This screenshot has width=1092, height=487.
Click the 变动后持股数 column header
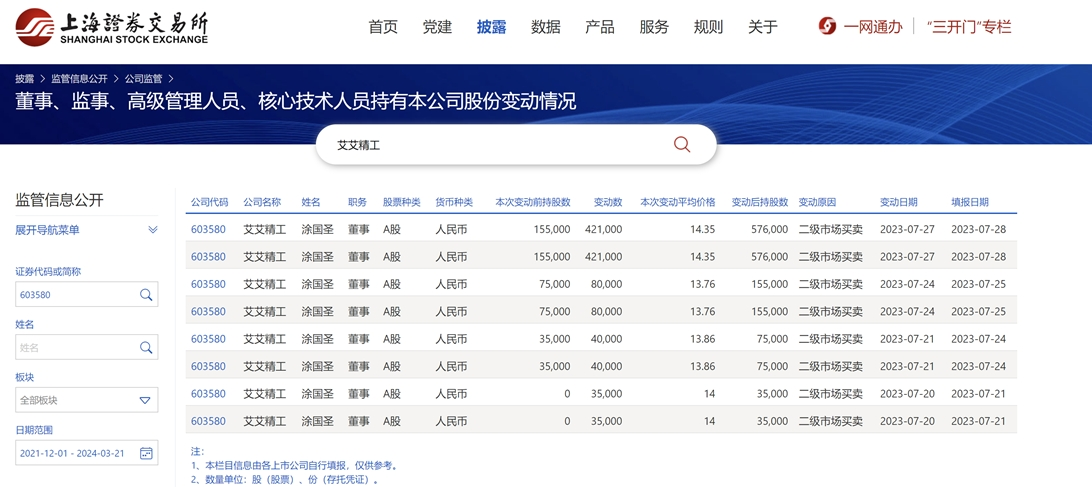point(760,202)
